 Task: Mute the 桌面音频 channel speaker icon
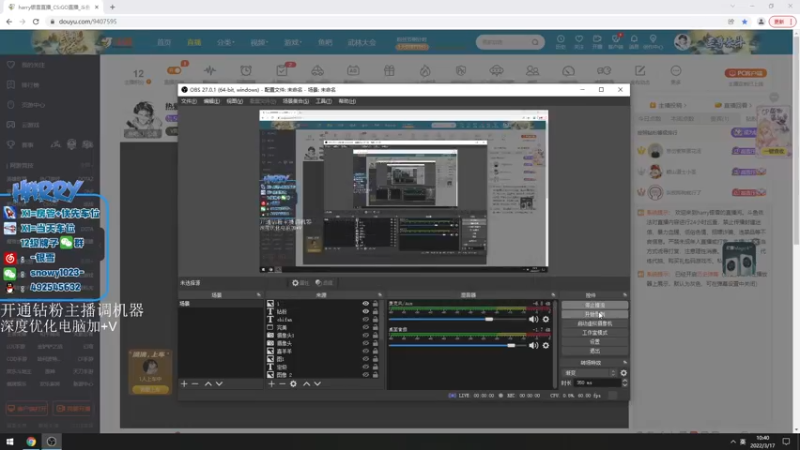[x=533, y=345]
